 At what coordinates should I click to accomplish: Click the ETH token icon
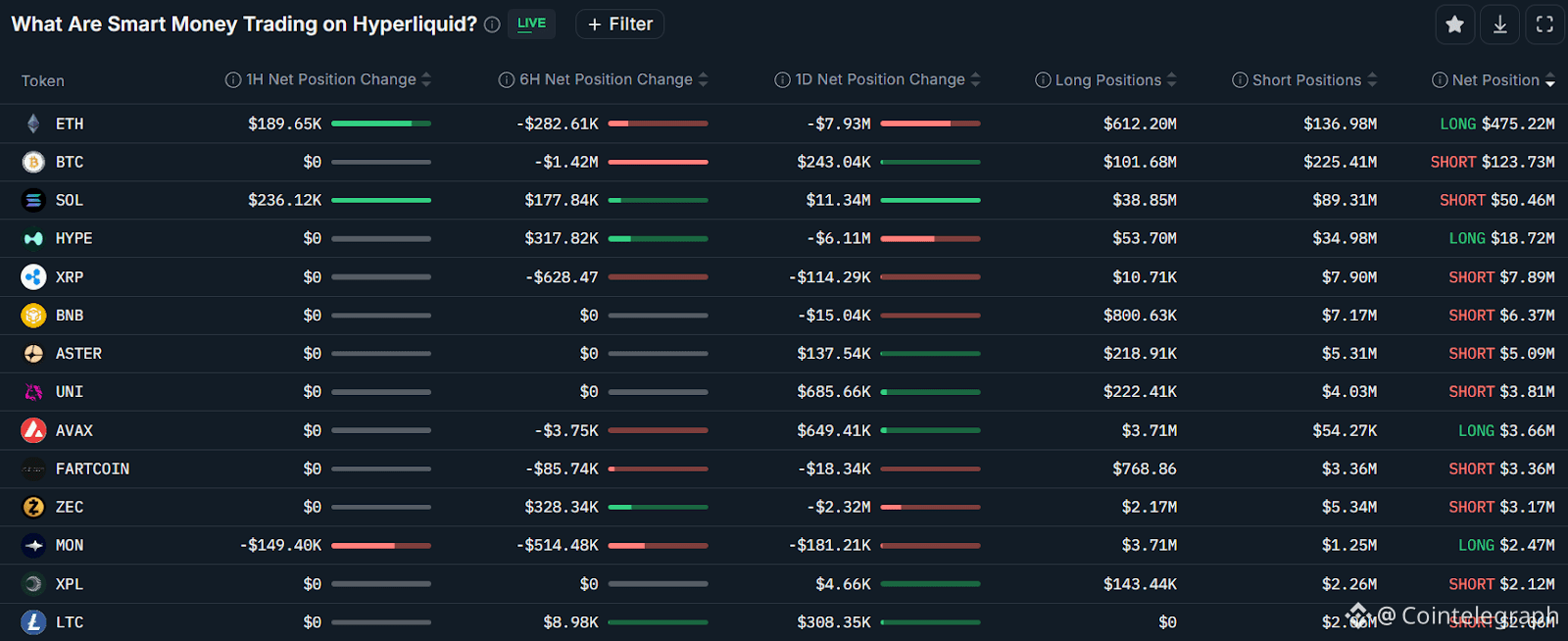point(33,123)
